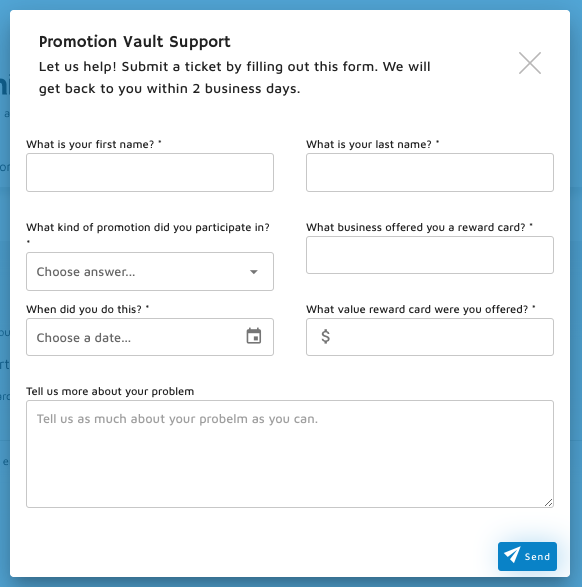
Task: Click the paper plane icon on Send
Action: [512, 554]
